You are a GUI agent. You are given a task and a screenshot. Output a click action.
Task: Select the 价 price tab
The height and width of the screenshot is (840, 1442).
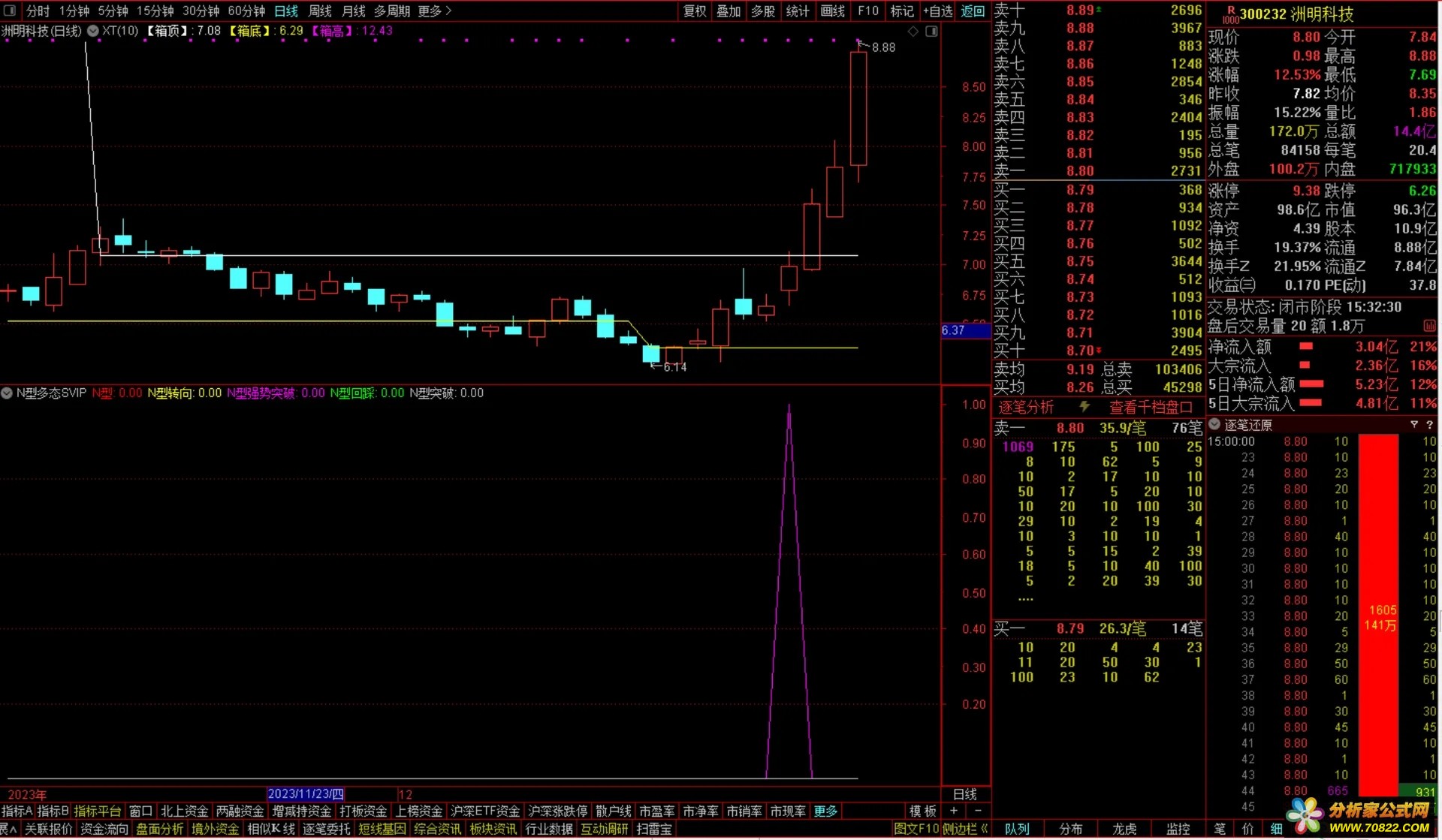click(x=1248, y=829)
